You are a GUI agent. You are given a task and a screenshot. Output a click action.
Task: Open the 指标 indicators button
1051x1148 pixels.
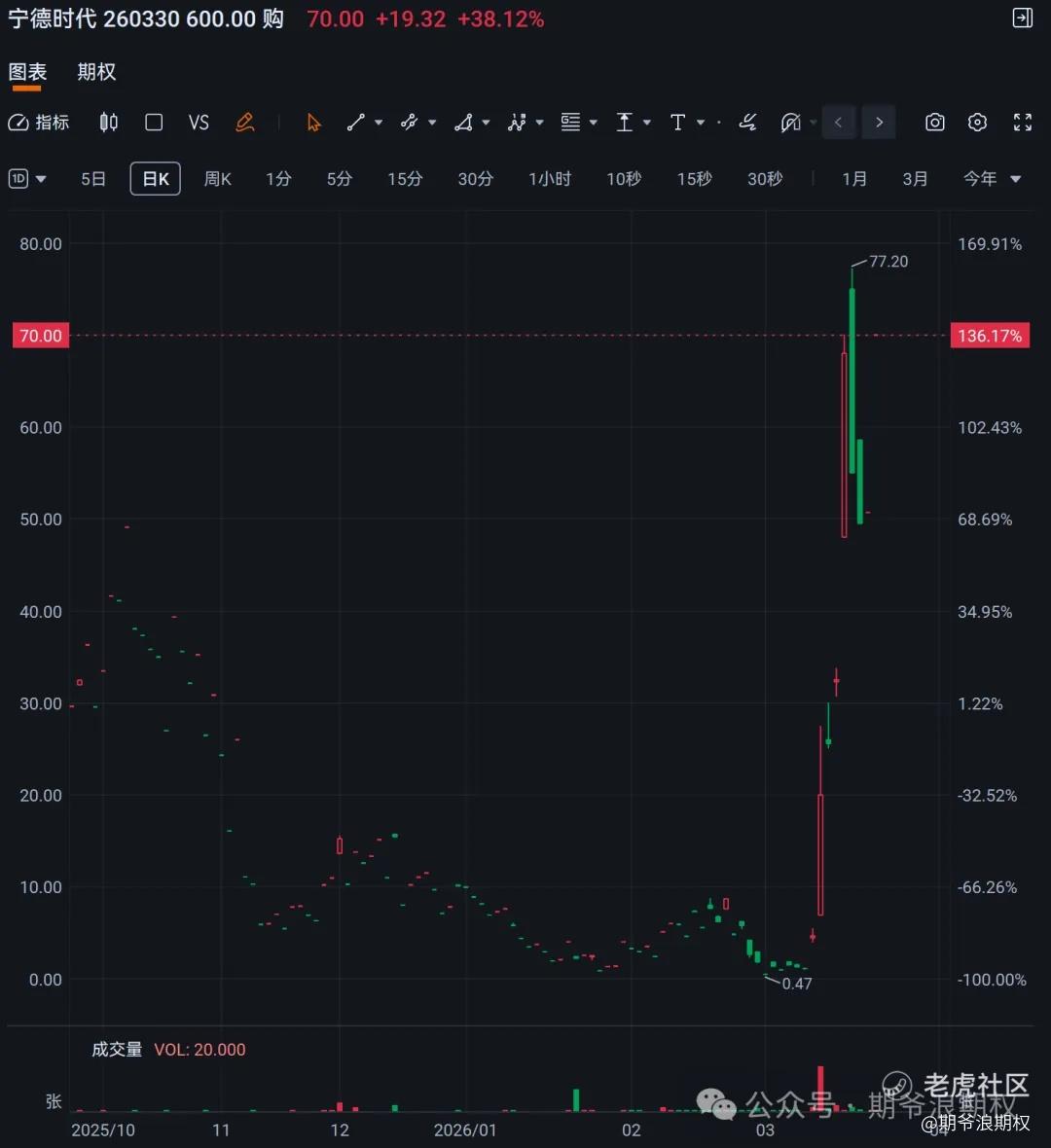click(x=39, y=123)
